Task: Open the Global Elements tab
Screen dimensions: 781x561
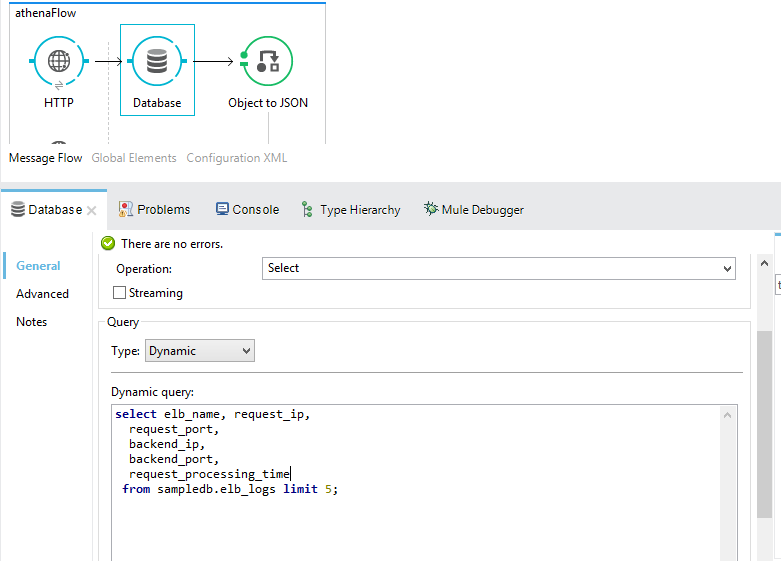Action: click(x=134, y=158)
